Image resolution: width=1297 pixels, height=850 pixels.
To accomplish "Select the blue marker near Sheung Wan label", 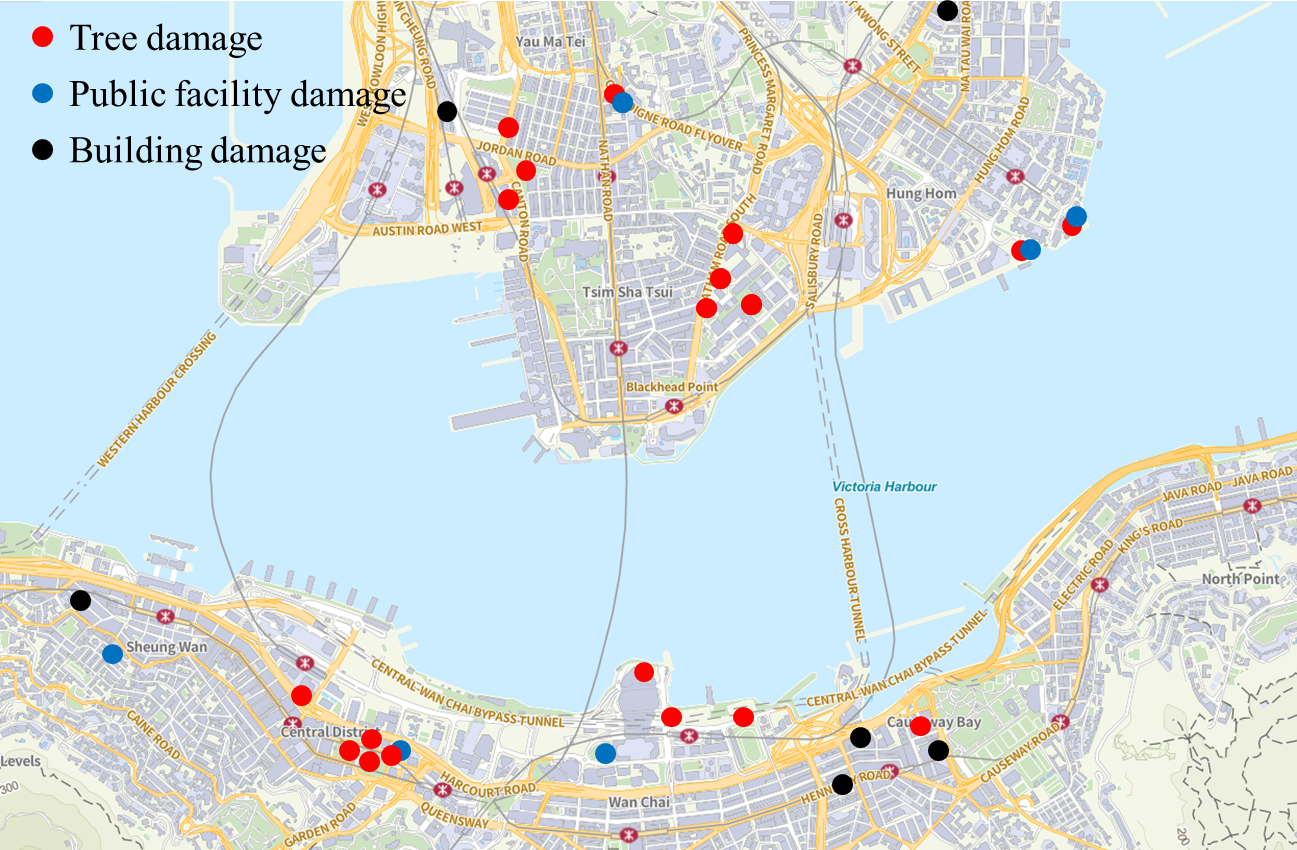I will pos(112,654).
